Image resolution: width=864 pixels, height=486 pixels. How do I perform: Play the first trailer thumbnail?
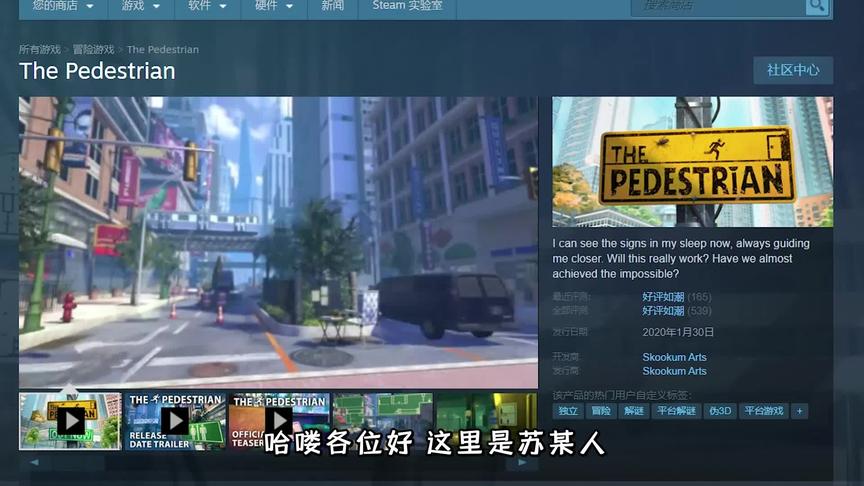[x=70, y=421]
